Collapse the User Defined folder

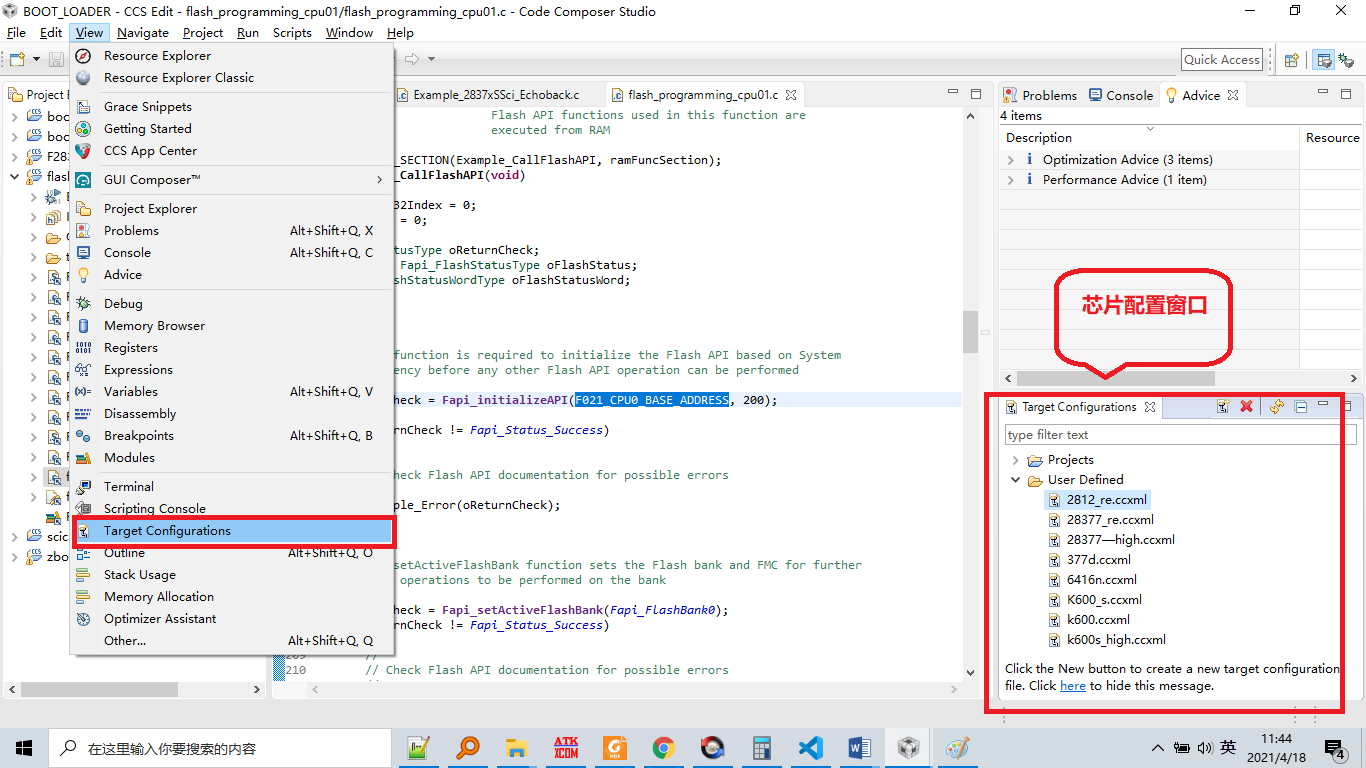[x=1015, y=479]
